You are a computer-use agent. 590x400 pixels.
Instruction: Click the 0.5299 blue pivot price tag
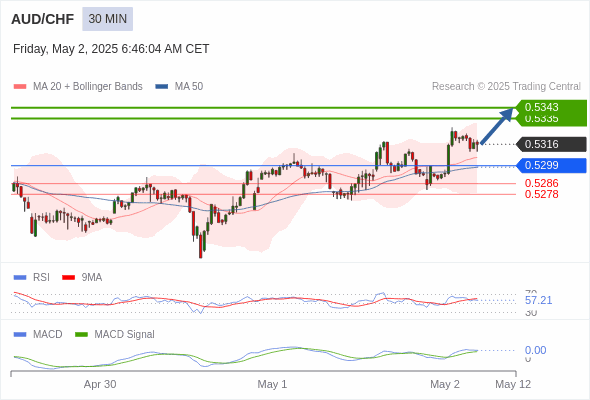pyautogui.click(x=551, y=165)
